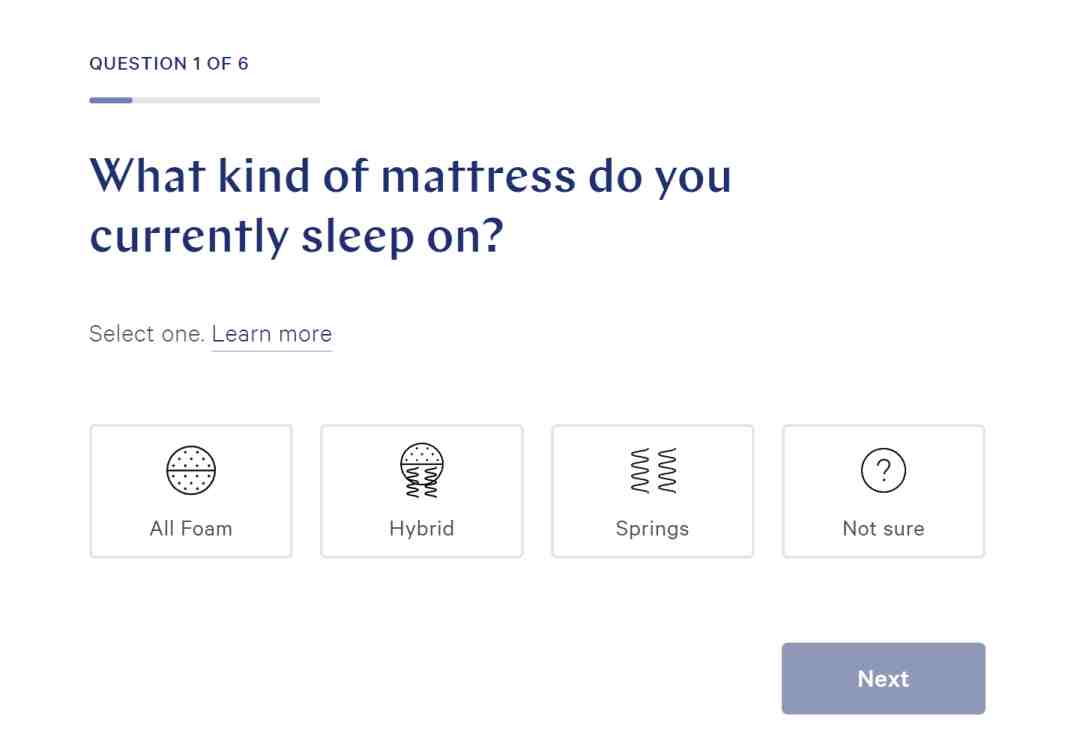
Task: Click the 'Select one.' instruction text
Action: [147, 334]
